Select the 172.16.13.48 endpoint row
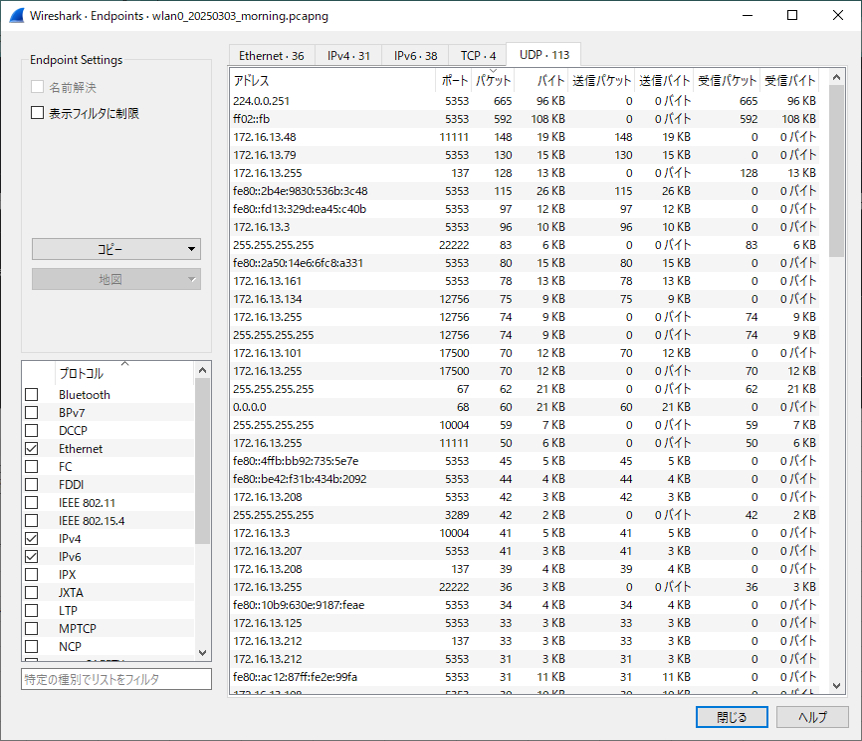862x741 pixels. pos(524,137)
